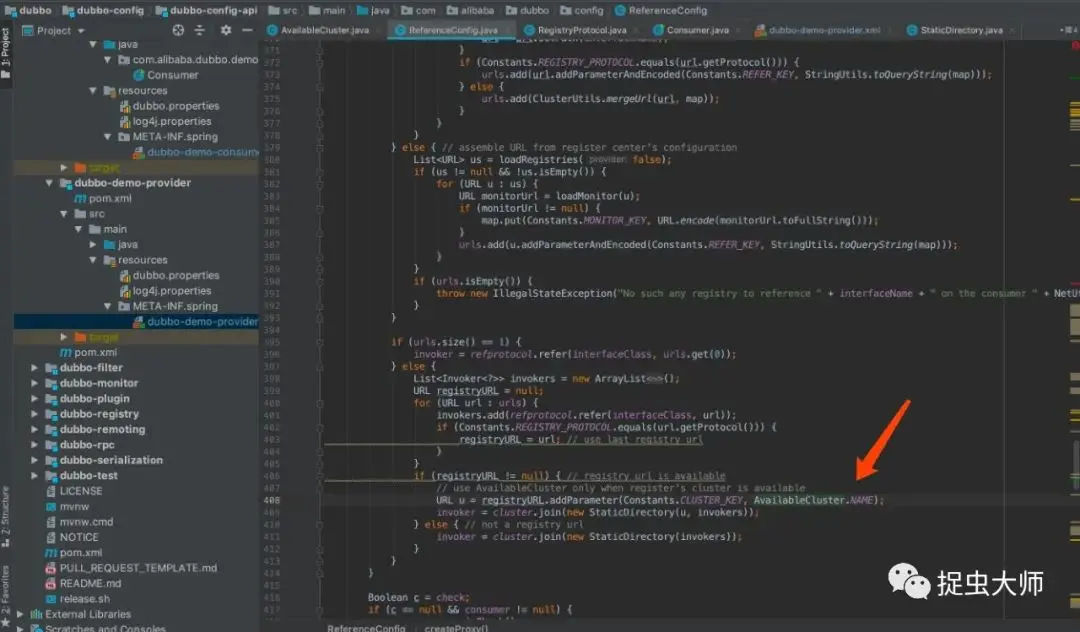Image resolution: width=1080 pixels, height=632 pixels.
Task: Click the README.md file icon
Action: [50, 583]
